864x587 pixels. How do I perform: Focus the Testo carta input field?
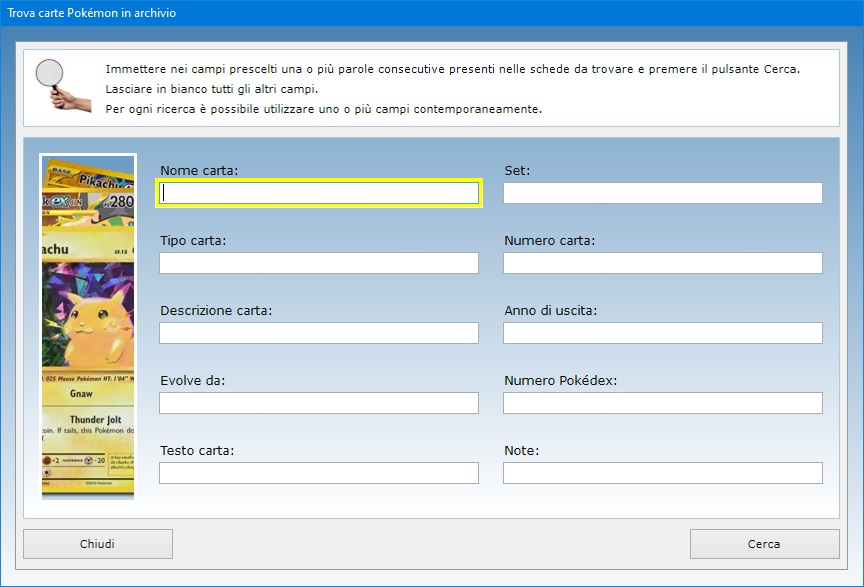click(x=319, y=473)
